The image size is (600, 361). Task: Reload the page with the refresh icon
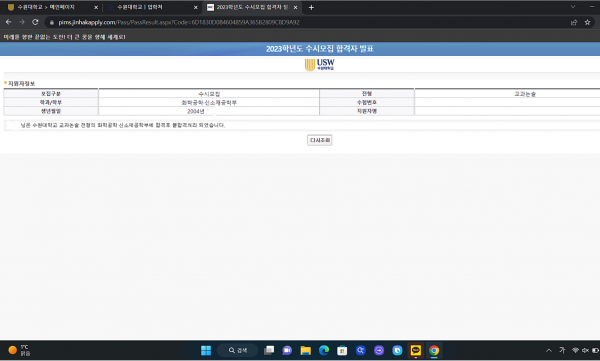click(x=35, y=22)
